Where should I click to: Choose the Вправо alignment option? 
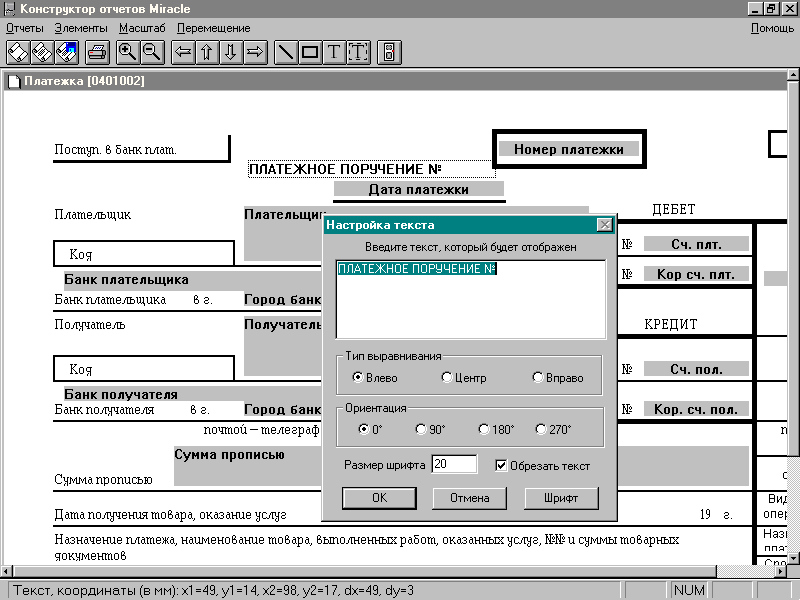click(539, 378)
